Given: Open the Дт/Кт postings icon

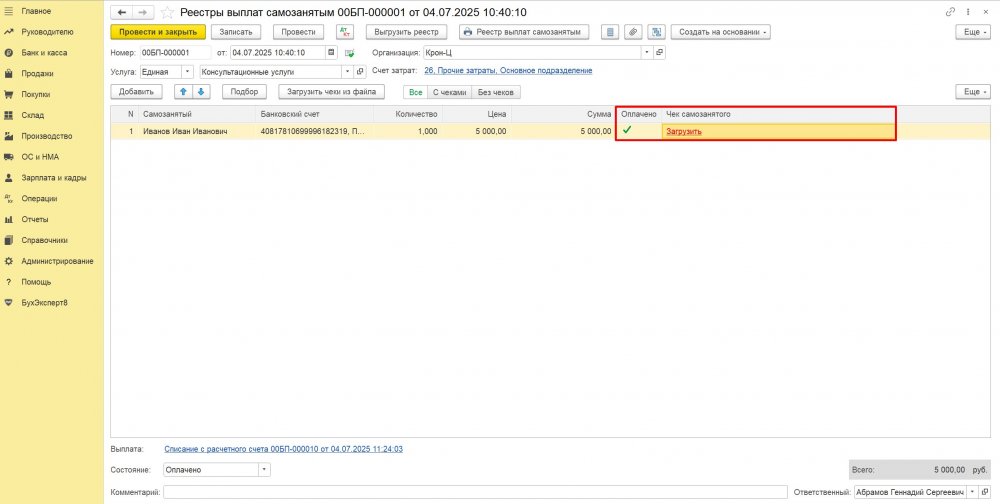Looking at the screenshot, I should [x=345, y=32].
